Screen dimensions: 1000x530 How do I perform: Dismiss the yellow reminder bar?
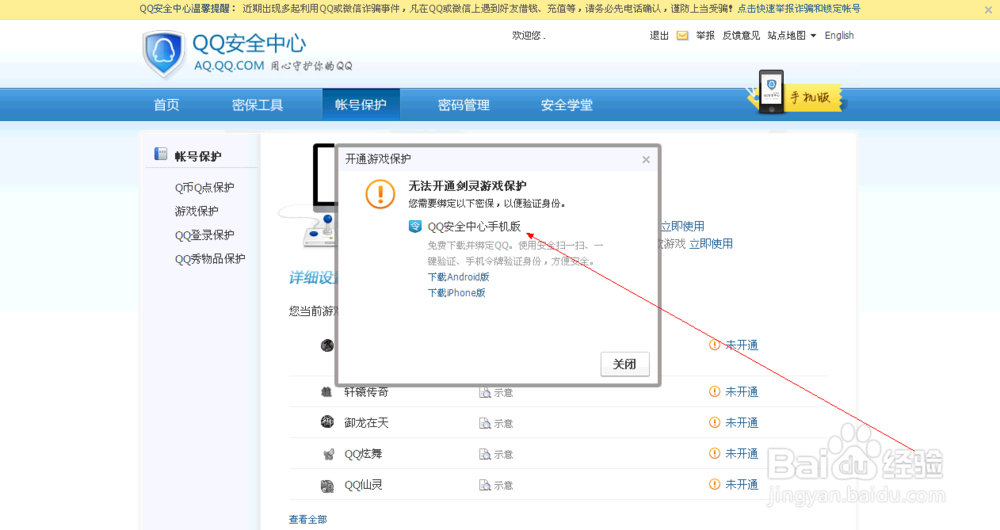[x=989, y=10]
